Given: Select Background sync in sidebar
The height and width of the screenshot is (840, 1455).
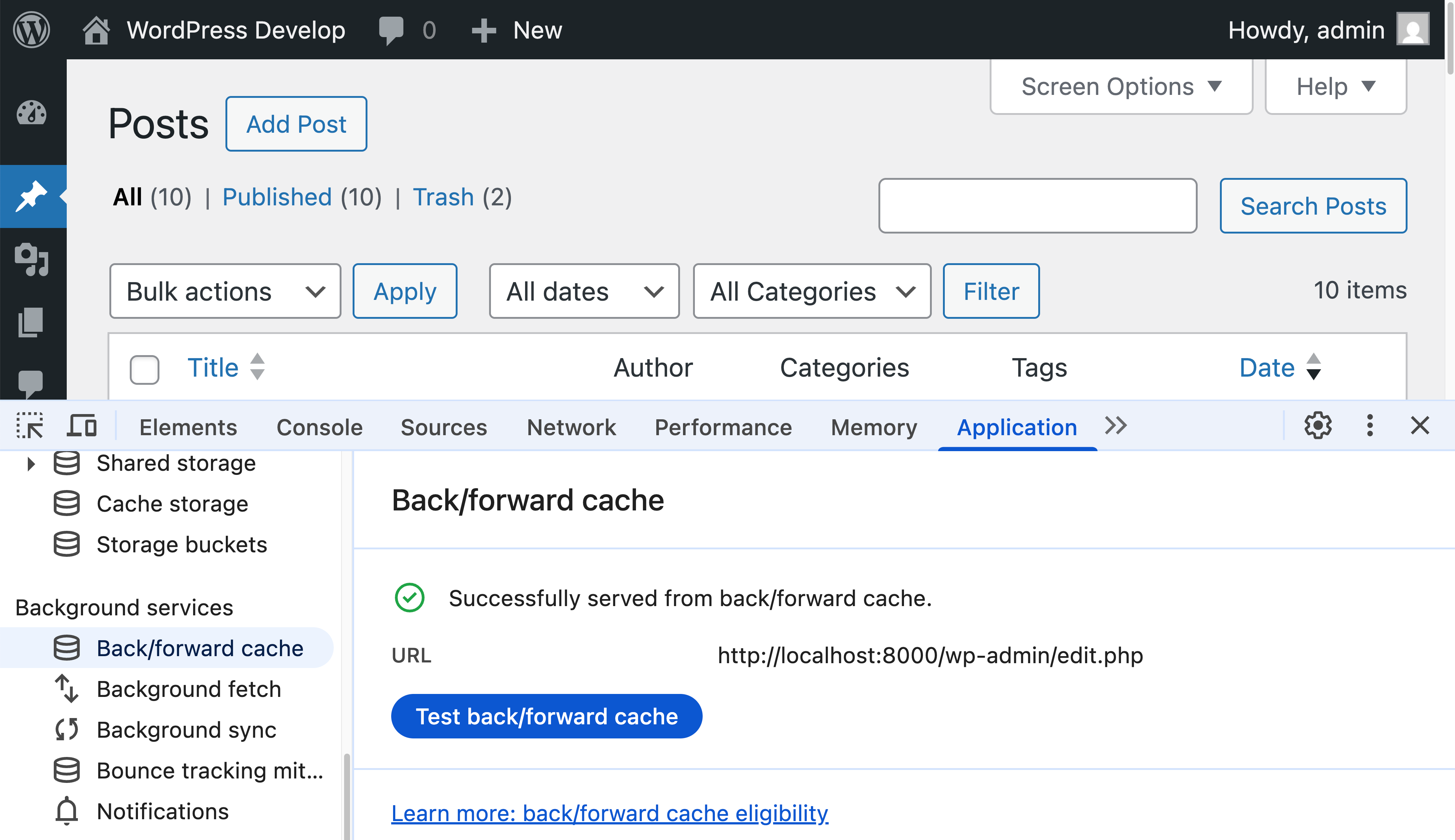Looking at the screenshot, I should click(x=187, y=730).
